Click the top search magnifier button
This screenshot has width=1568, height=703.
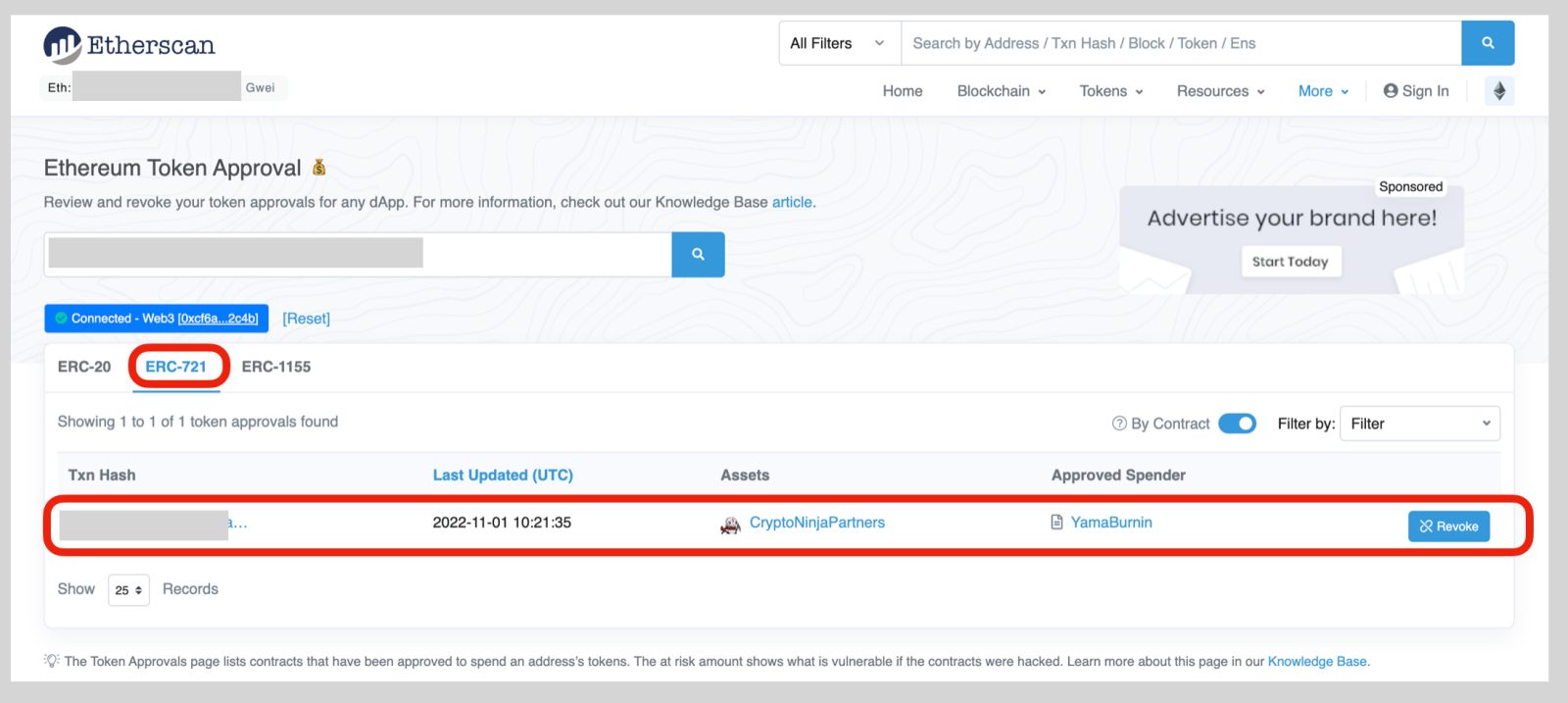1488,43
